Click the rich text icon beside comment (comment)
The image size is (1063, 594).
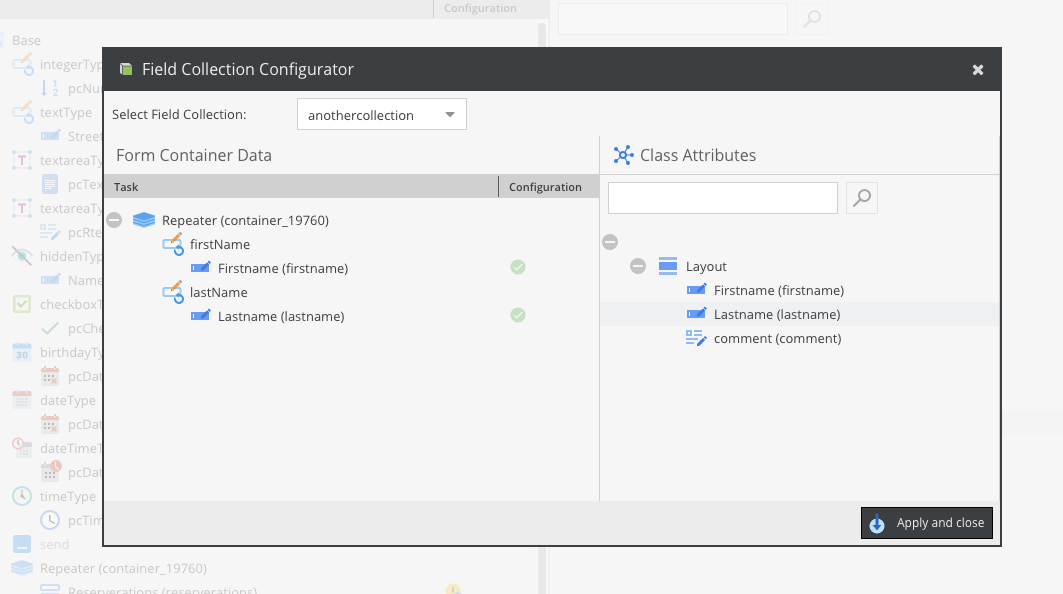(696, 337)
